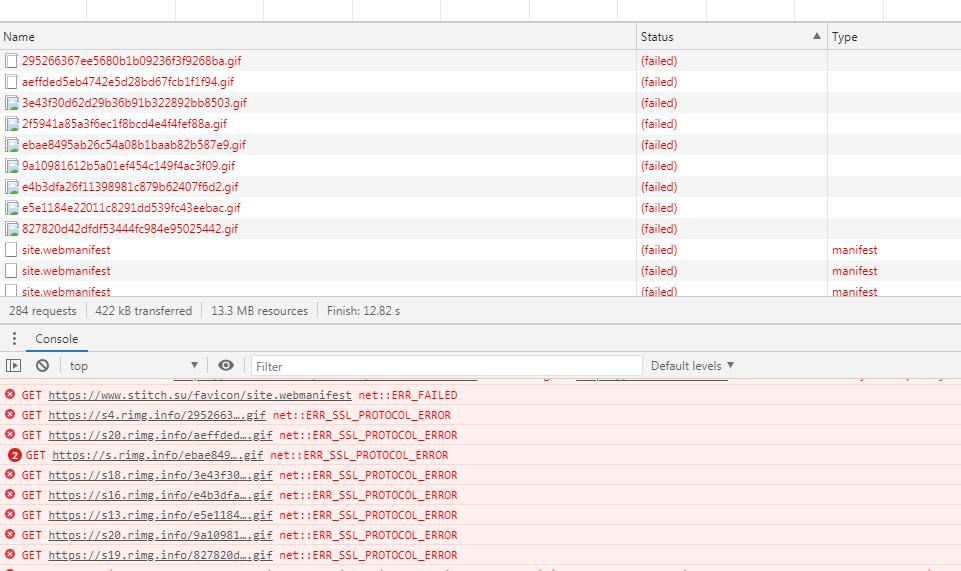The height and width of the screenshot is (571, 961).
Task: Click the file icon for 295266367ee5680b1b09236f3f9268ba.gif
Action: point(12,61)
